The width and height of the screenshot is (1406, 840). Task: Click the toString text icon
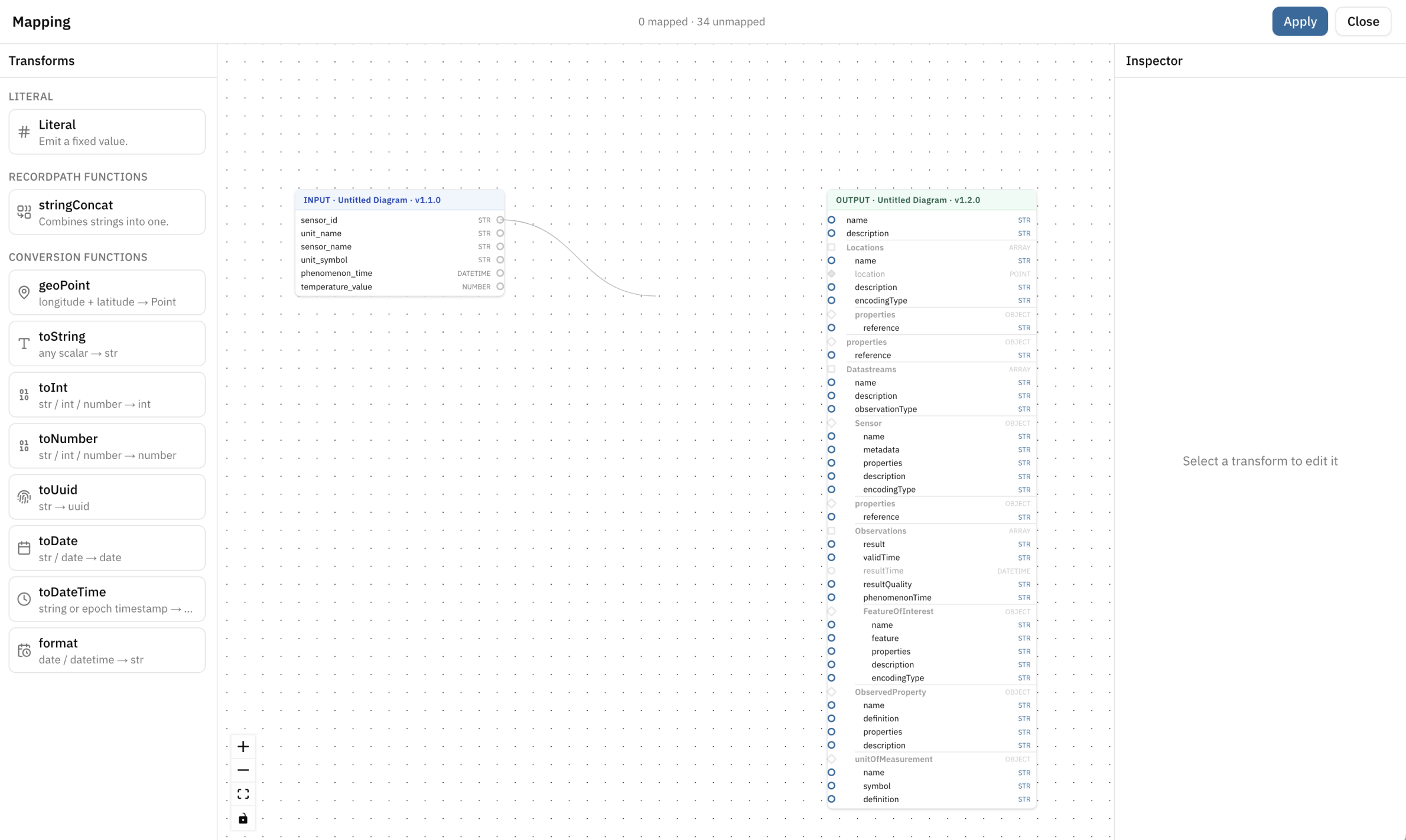pos(24,344)
